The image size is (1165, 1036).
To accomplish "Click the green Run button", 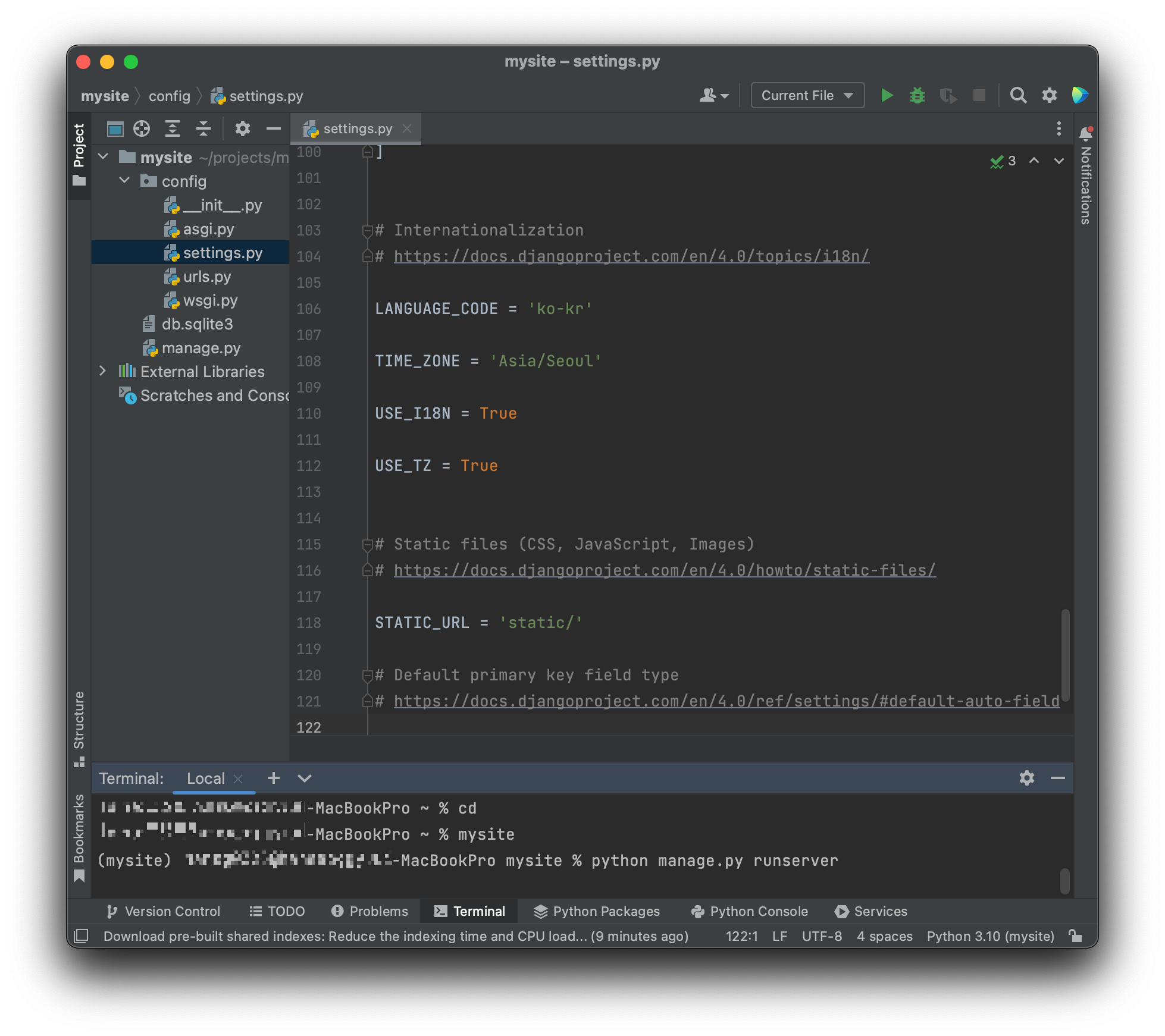I will tap(887, 96).
